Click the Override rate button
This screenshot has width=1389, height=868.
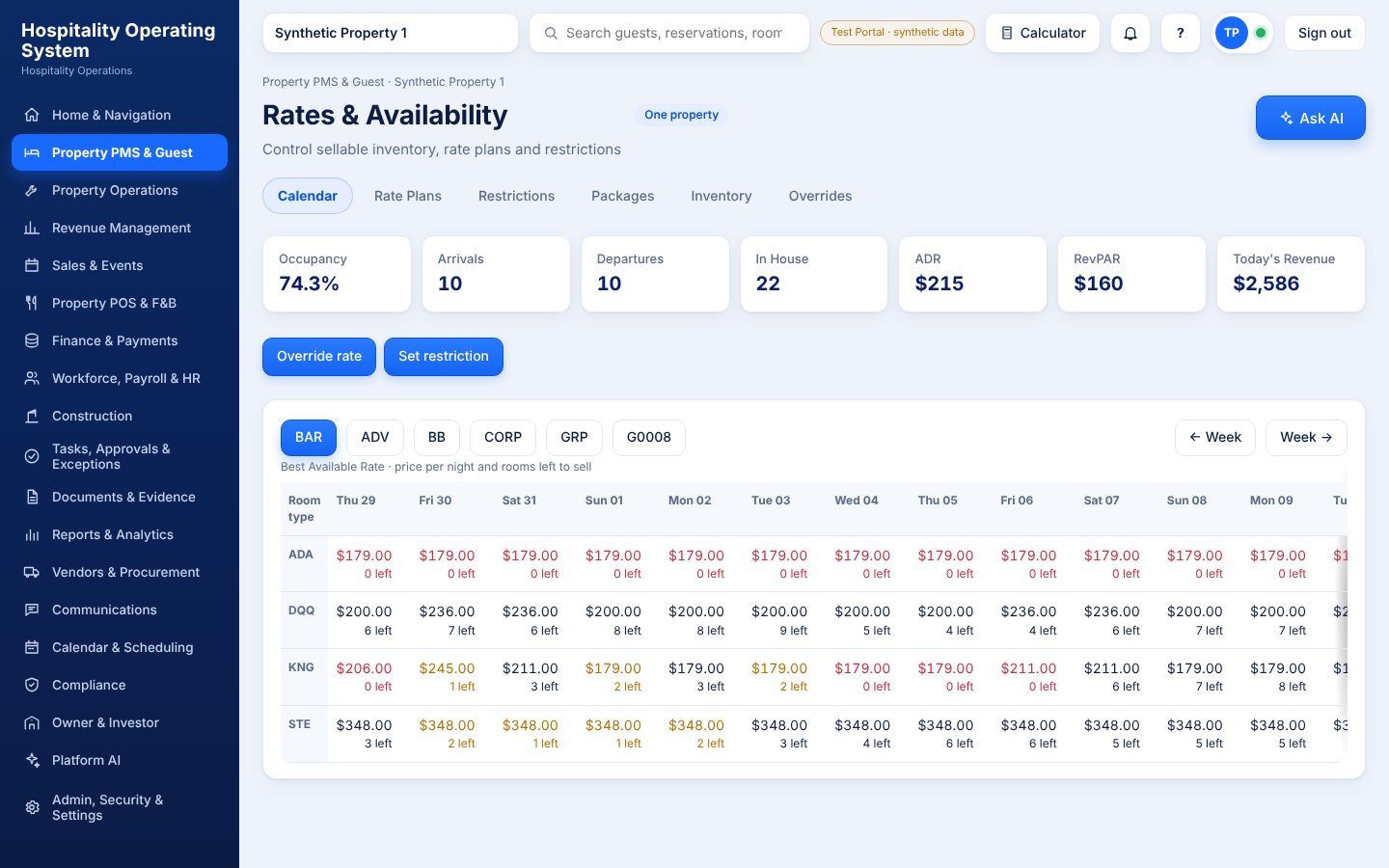[319, 356]
